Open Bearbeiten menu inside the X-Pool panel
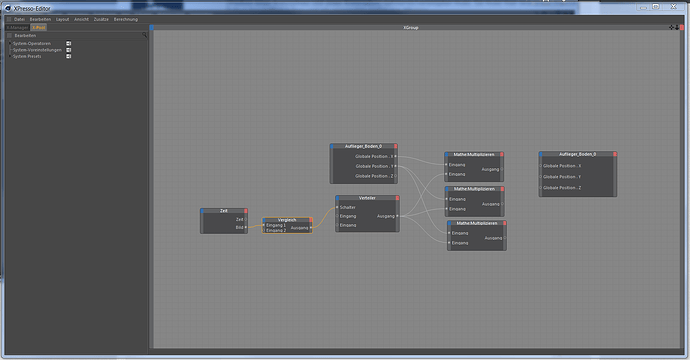 (25, 35)
